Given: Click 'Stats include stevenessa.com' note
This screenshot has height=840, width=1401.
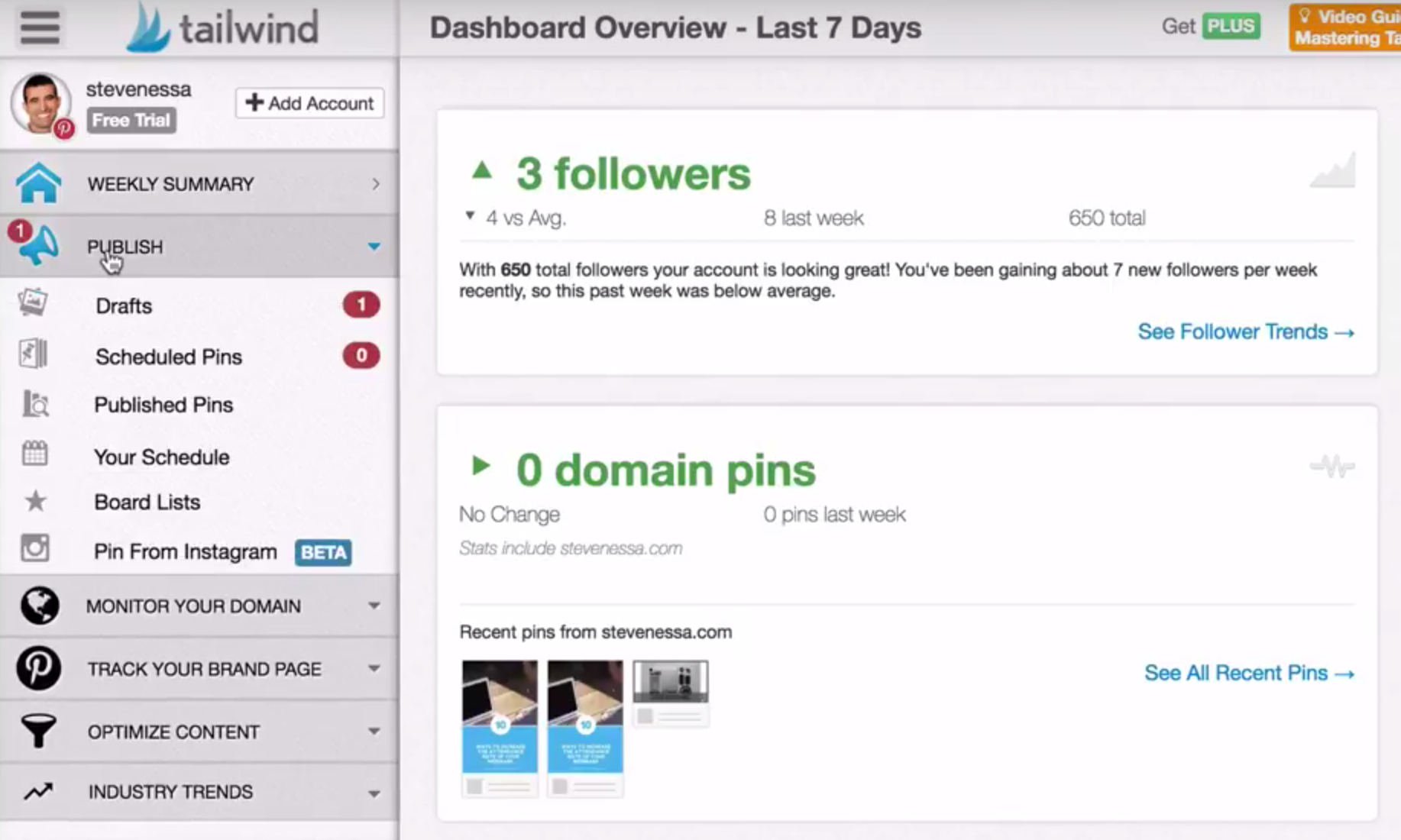Looking at the screenshot, I should click(571, 548).
